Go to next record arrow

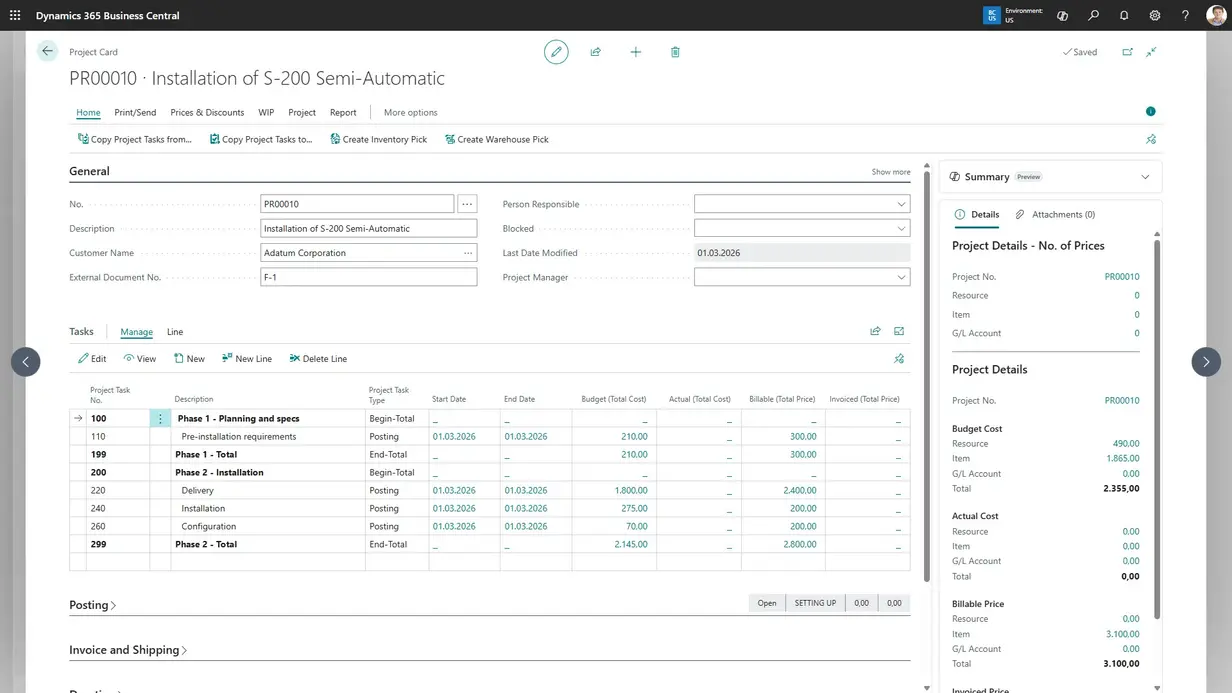click(x=1206, y=362)
